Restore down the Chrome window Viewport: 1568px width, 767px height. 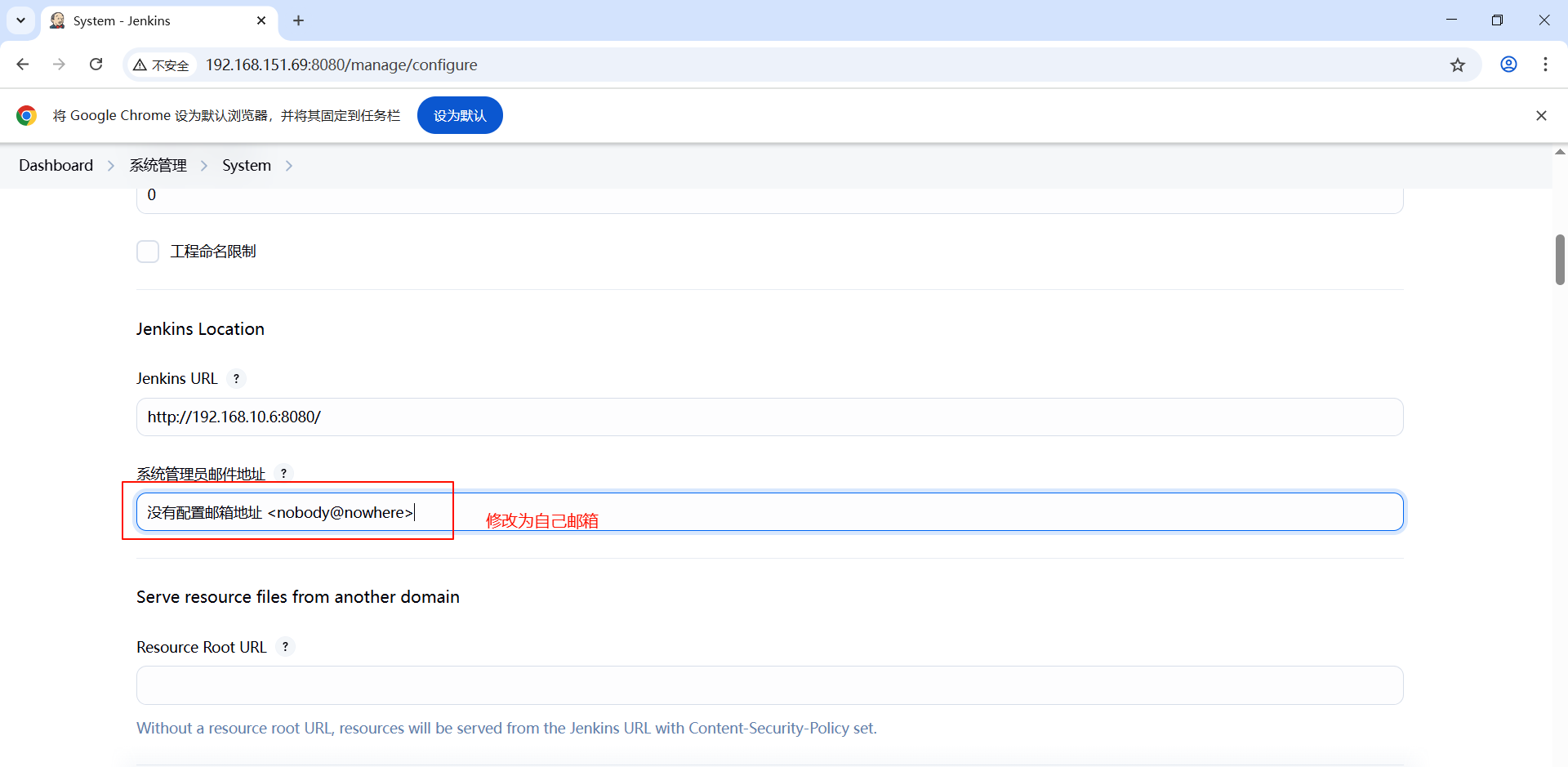tap(1497, 20)
